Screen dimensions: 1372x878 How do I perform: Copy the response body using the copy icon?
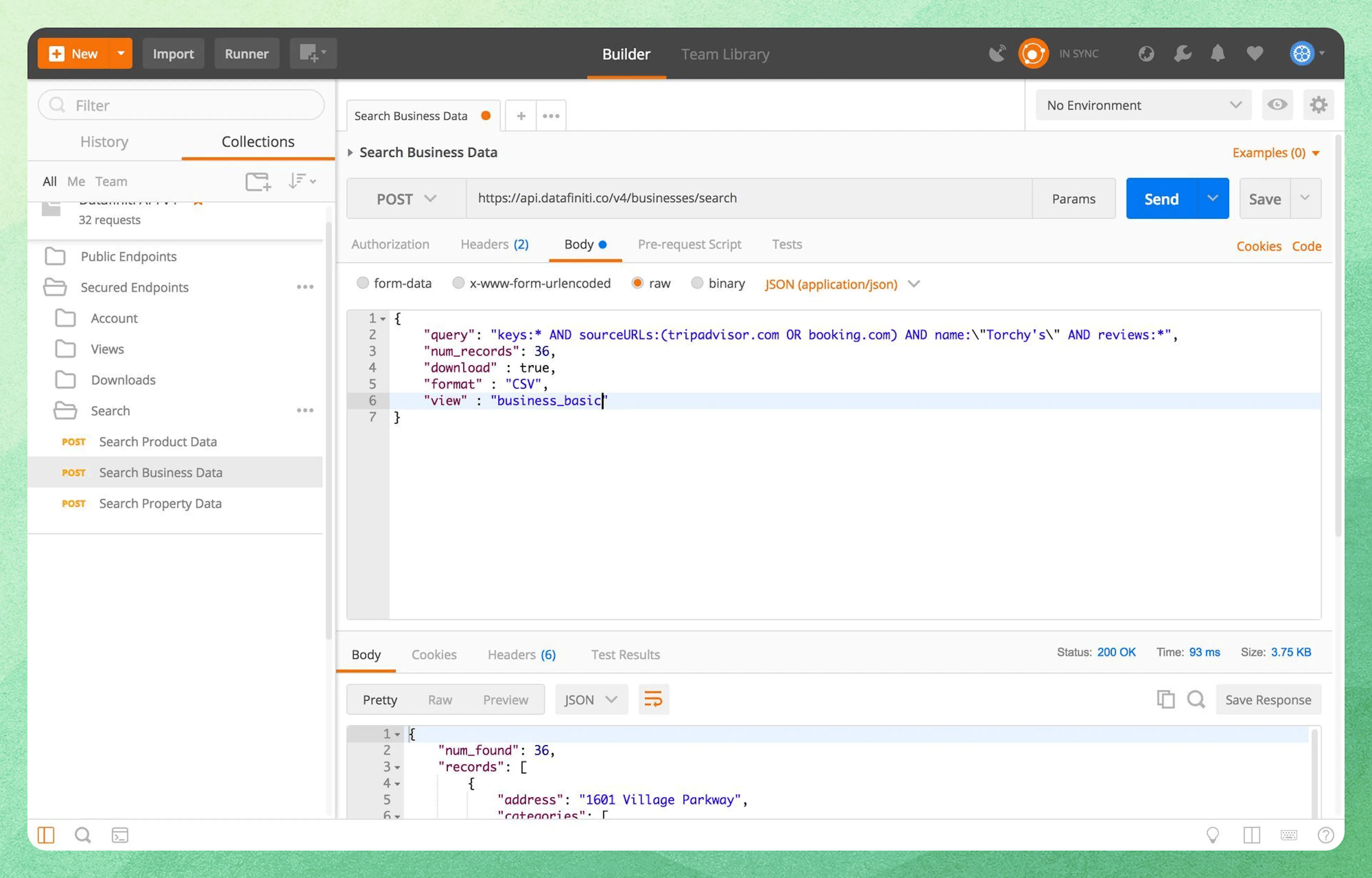click(x=1166, y=699)
